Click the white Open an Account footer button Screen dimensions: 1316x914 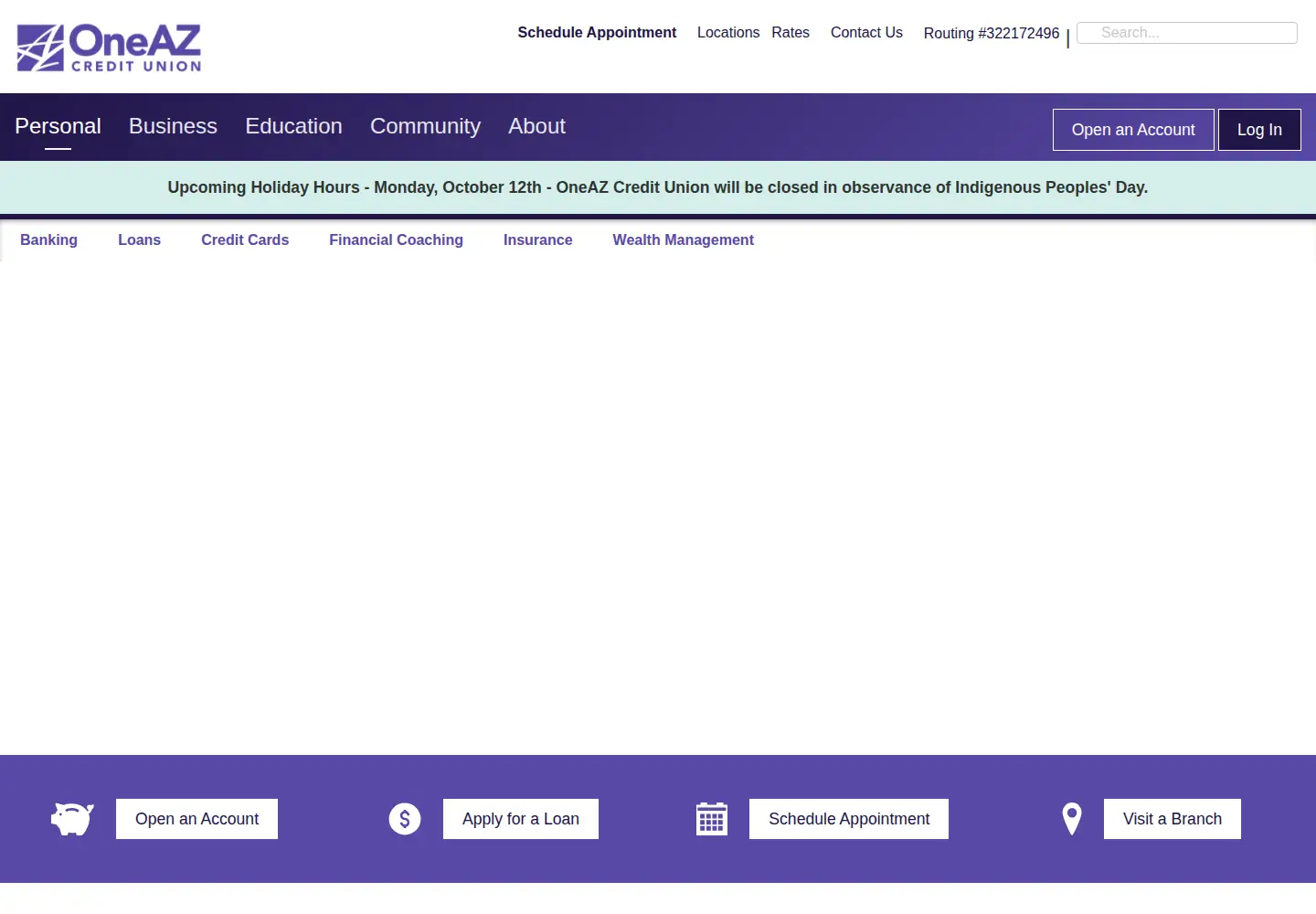pyautogui.click(x=196, y=819)
